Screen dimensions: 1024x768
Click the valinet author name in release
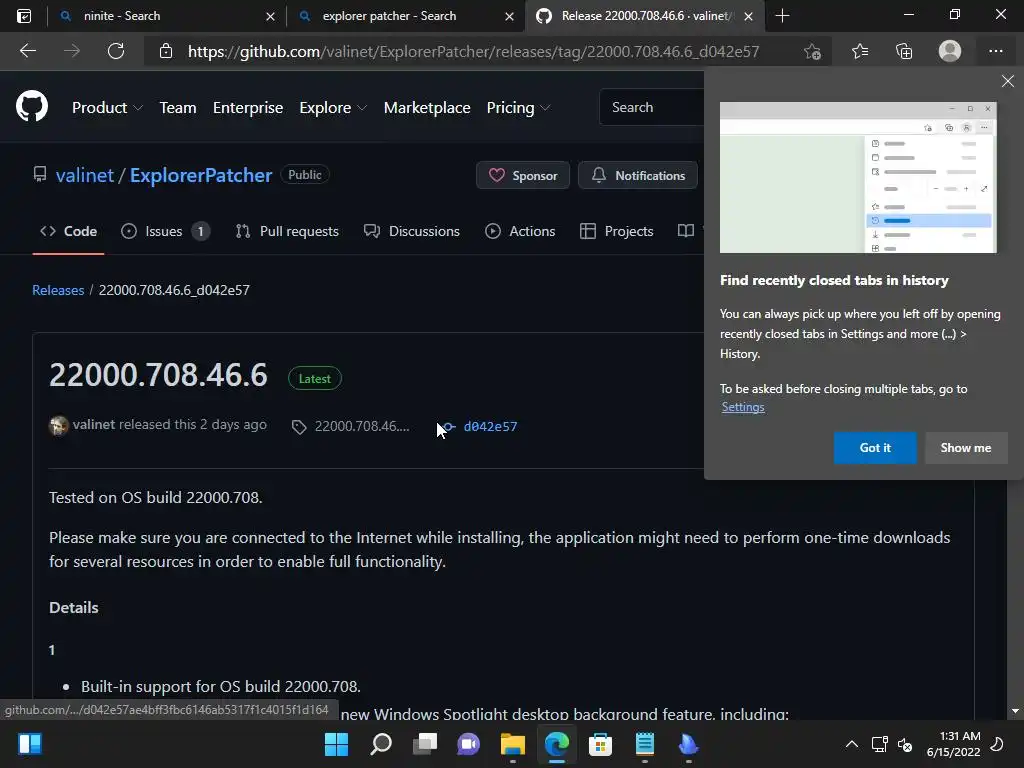pyautogui.click(x=94, y=424)
